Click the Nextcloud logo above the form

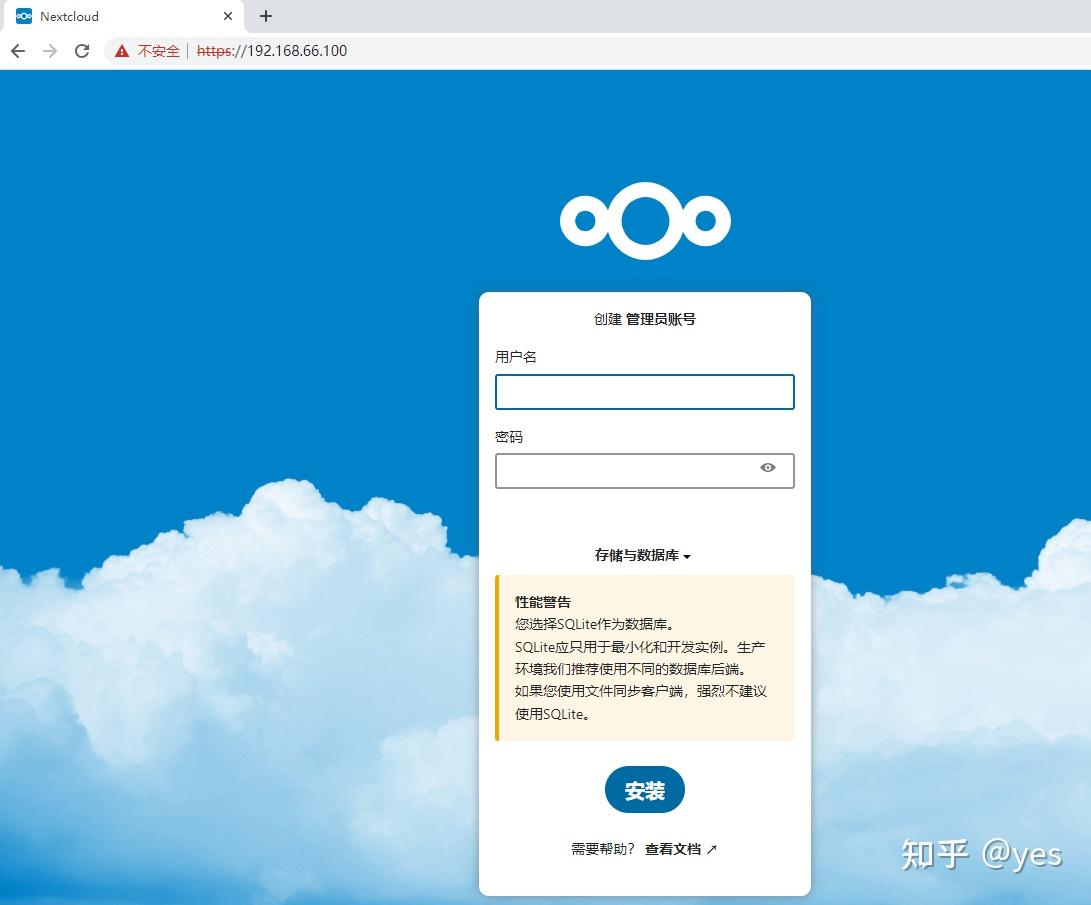(x=645, y=221)
